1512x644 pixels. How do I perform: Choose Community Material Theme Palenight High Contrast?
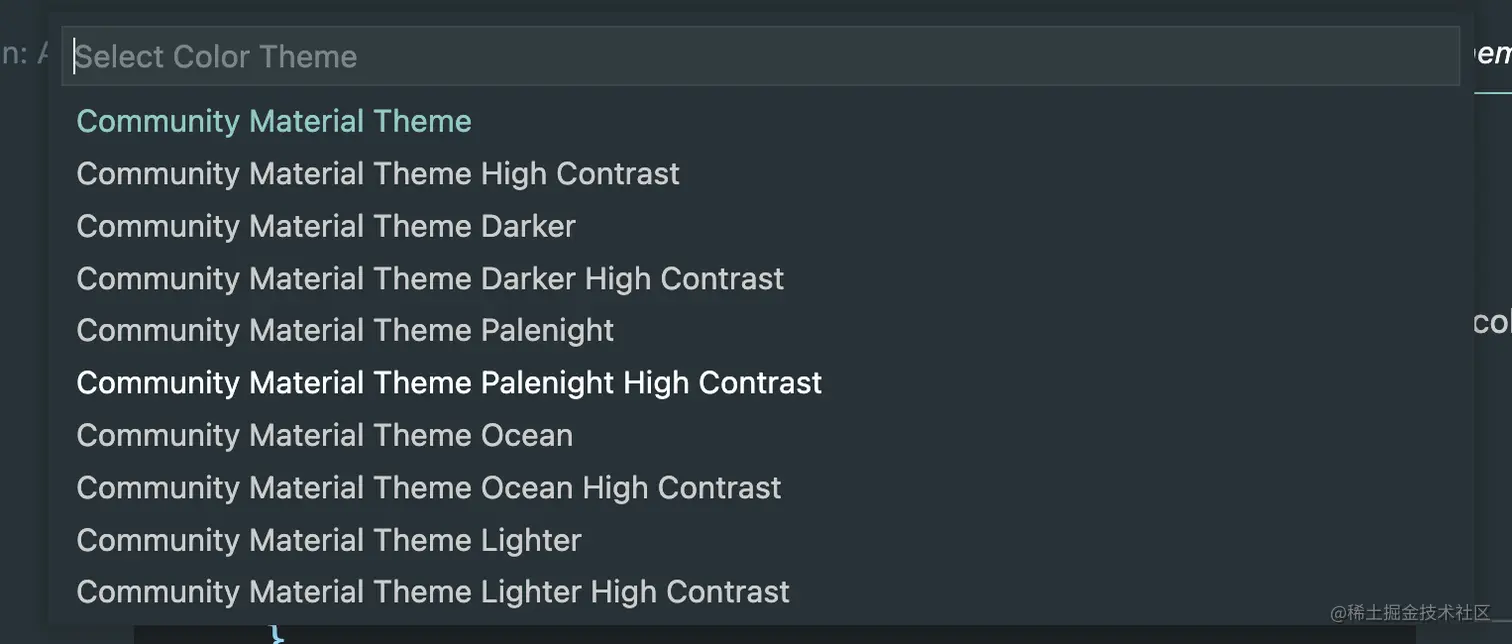point(449,383)
